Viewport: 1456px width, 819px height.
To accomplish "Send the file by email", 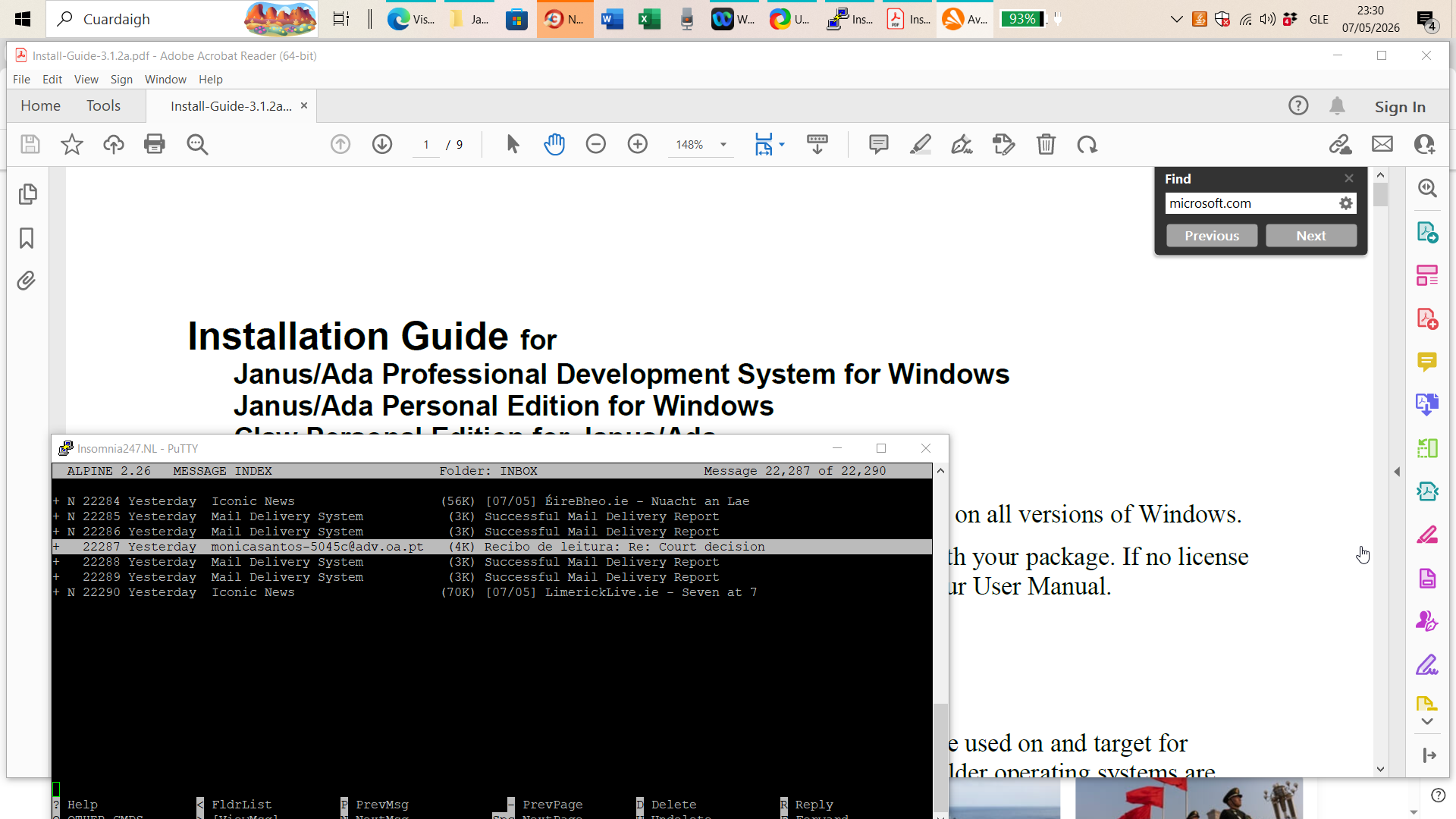I will point(1382,144).
